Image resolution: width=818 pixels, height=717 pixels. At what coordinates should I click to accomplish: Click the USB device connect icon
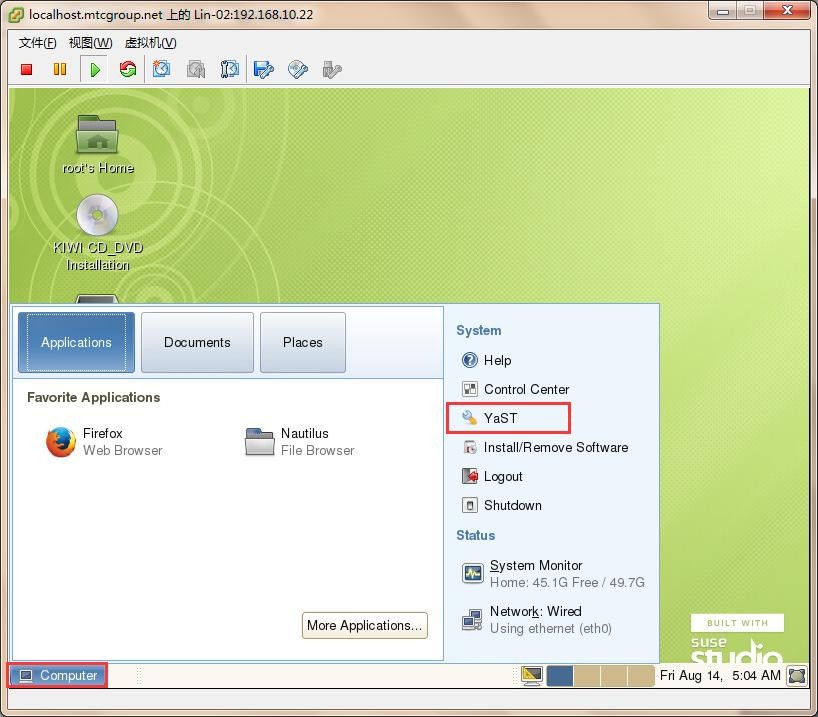click(x=332, y=69)
